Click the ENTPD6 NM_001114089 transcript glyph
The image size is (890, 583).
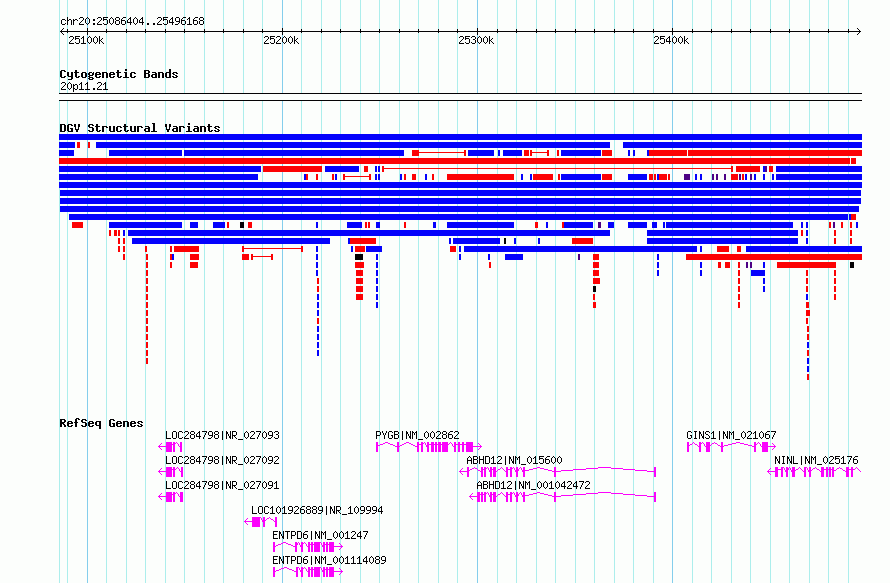coord(308,572)
